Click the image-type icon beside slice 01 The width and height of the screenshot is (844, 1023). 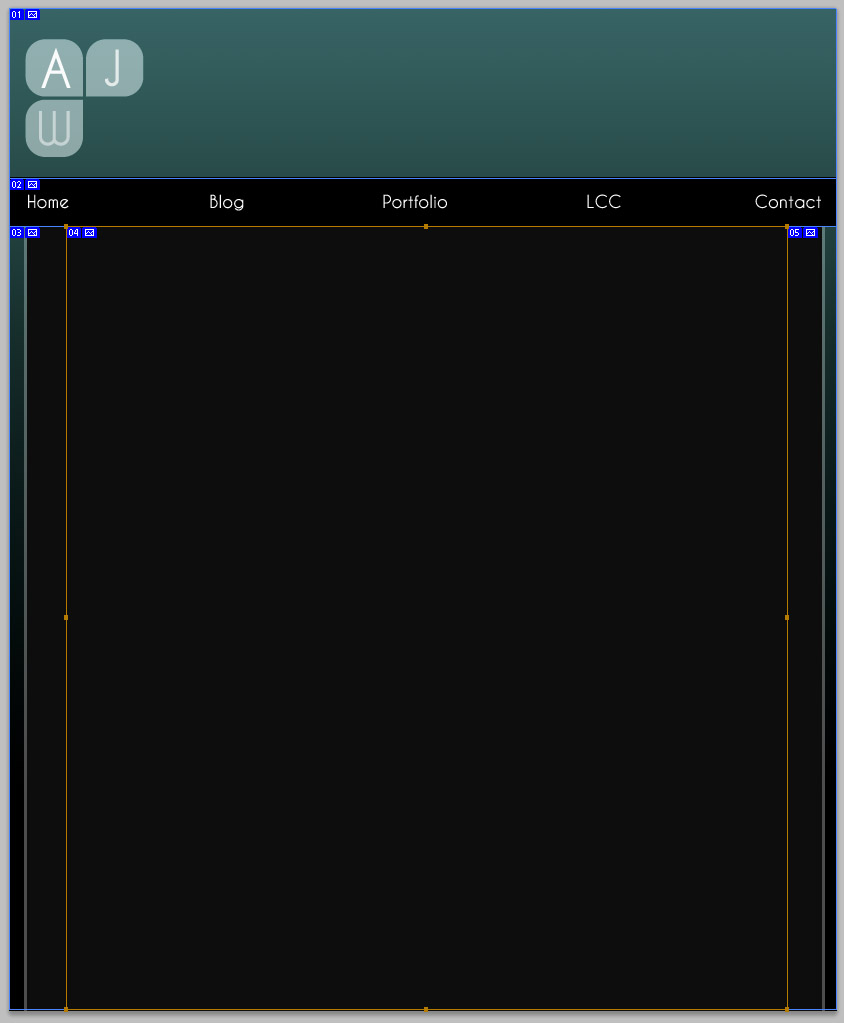point(33,14)
